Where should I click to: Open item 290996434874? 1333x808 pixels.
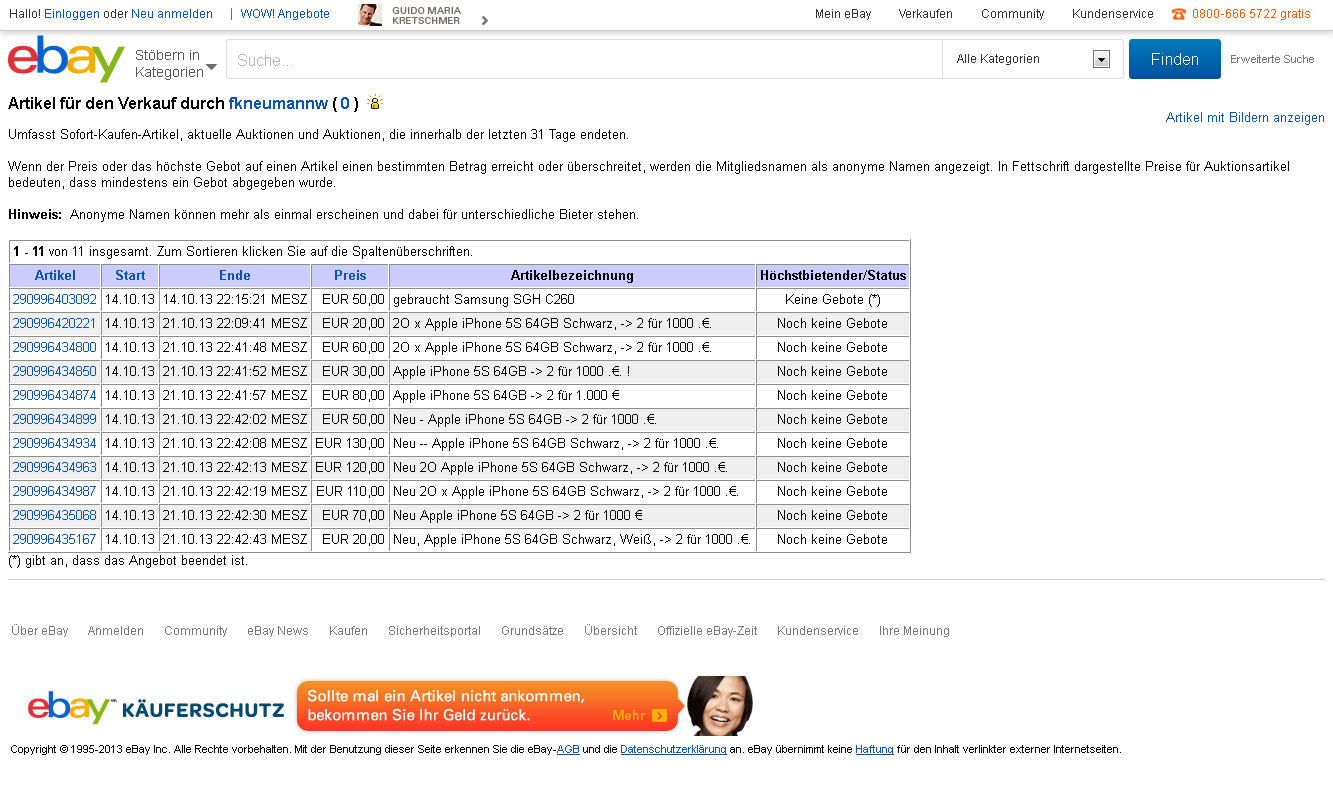click(54, 396)
